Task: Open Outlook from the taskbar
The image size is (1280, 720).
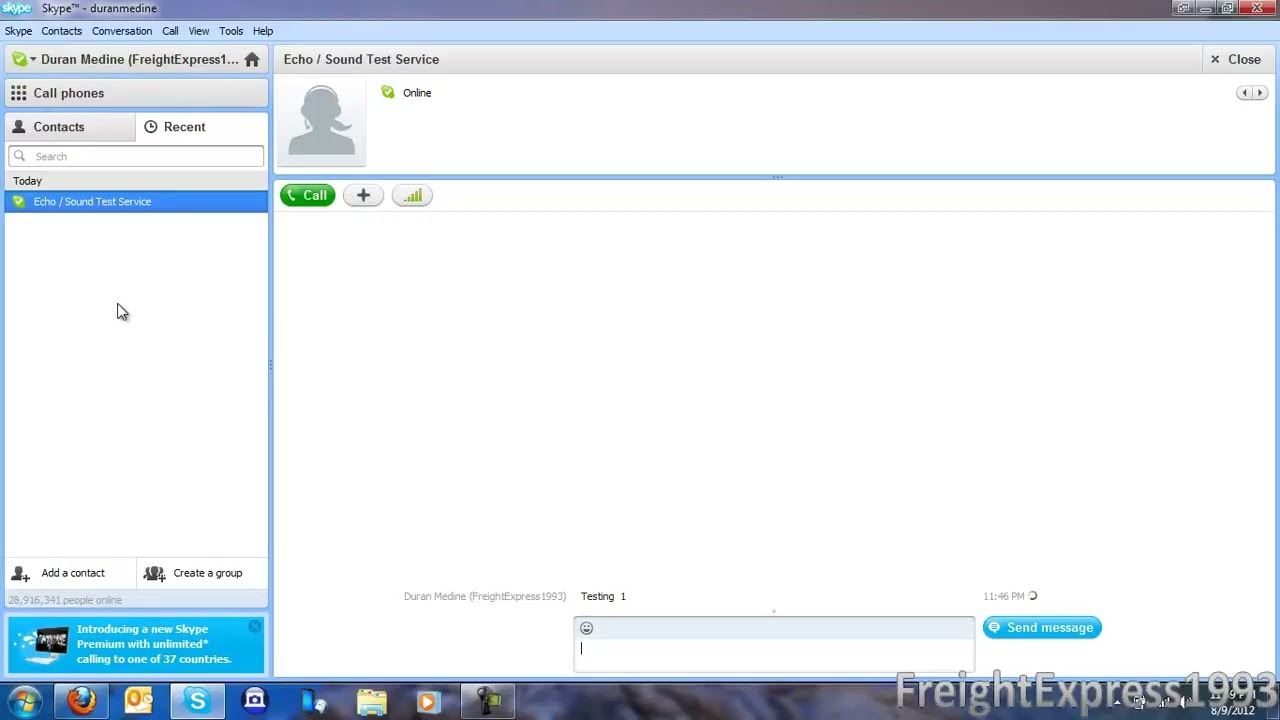Action: (139, 702)
